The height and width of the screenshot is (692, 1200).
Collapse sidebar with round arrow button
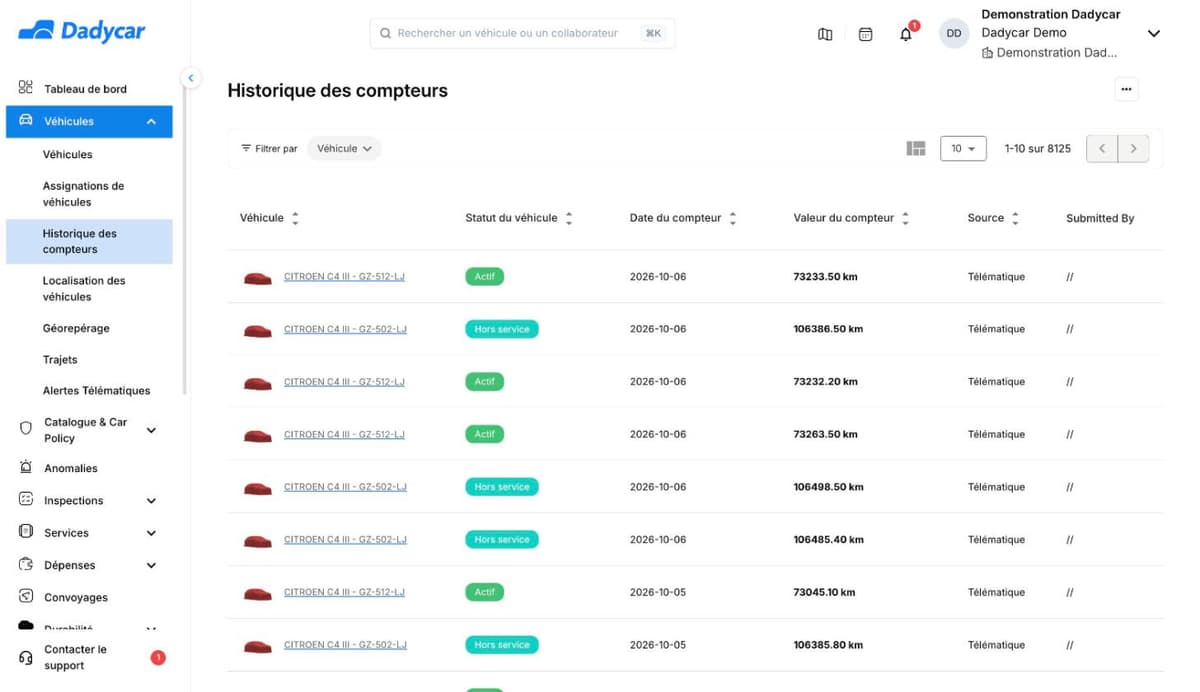(x=190, y=77)
